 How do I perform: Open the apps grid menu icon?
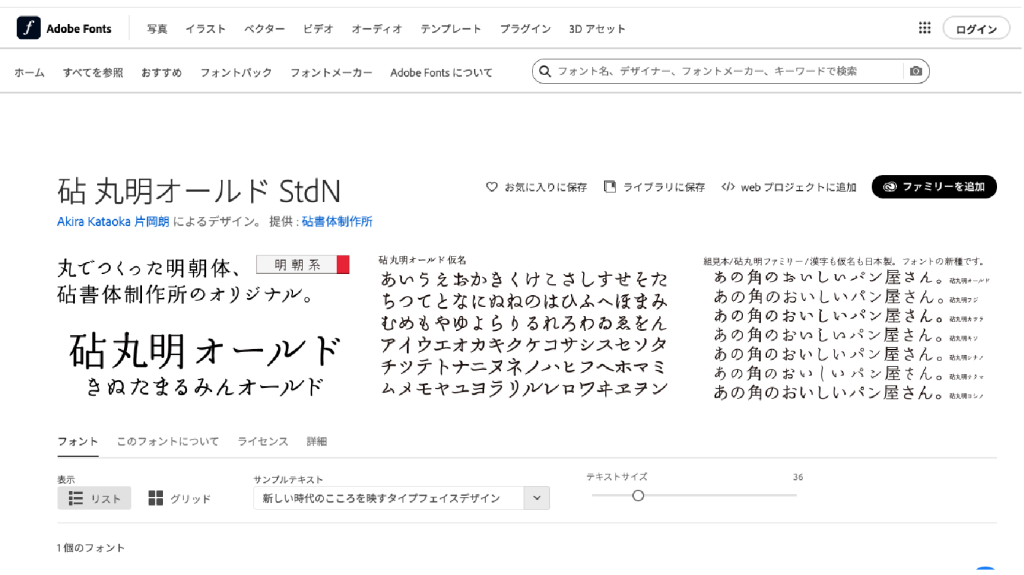[x=924, y=28]
